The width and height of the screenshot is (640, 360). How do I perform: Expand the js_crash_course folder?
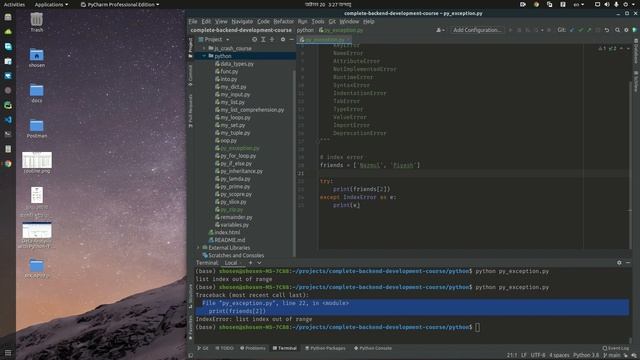204,48
